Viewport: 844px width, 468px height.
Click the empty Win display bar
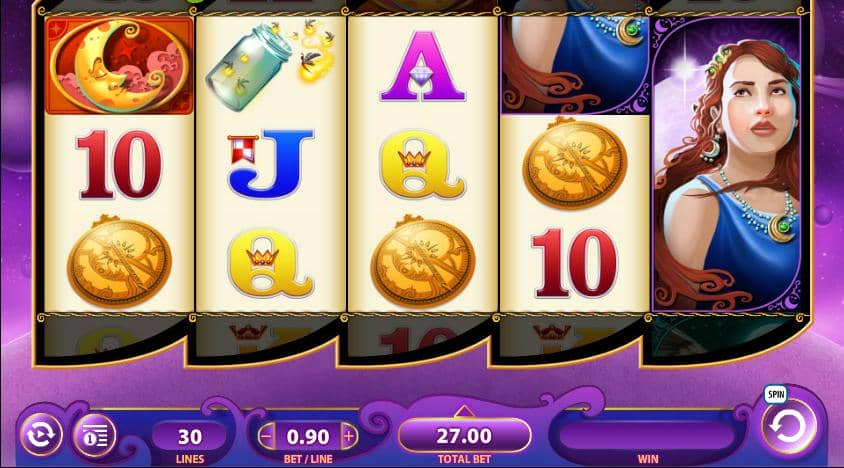coord(647,436)
